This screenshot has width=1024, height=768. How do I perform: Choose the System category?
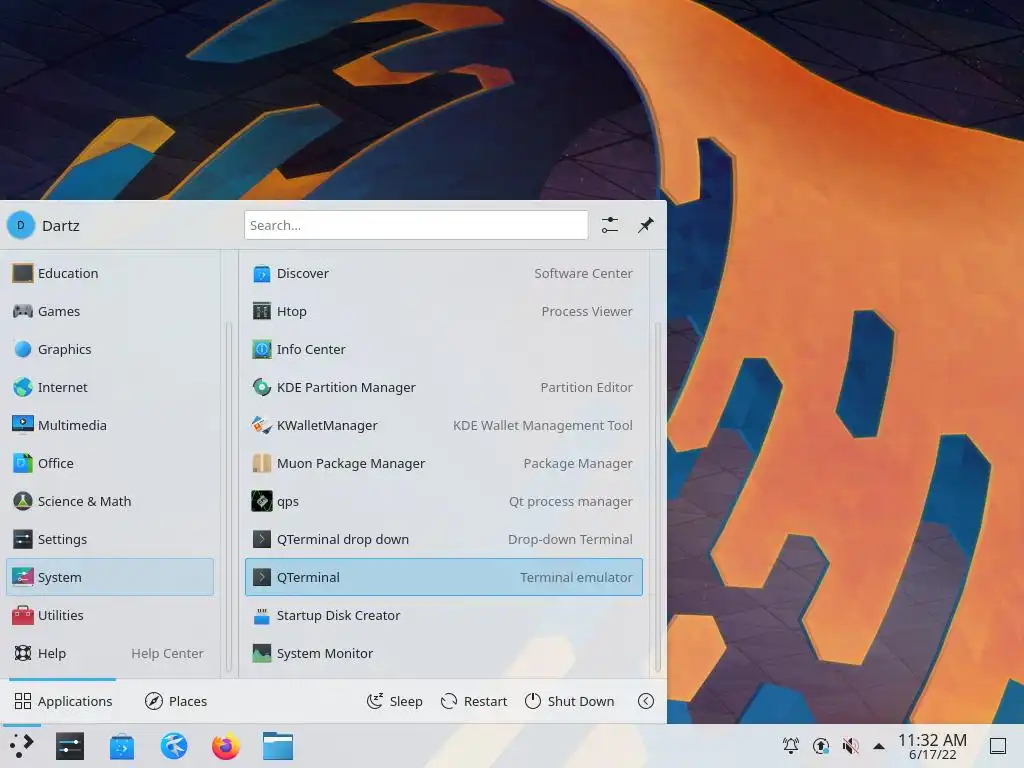point(110,577)
